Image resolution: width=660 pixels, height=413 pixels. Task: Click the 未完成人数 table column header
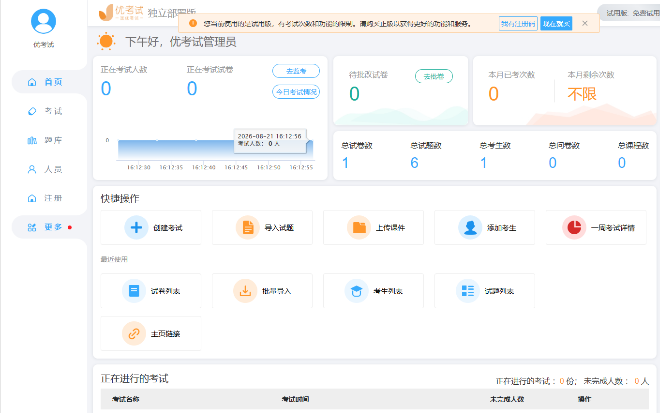pos(507,399)
